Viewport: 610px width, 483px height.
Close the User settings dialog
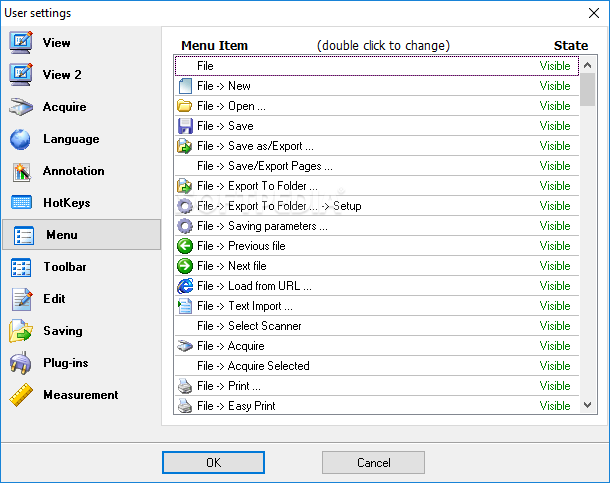click(x=594, y=13)
